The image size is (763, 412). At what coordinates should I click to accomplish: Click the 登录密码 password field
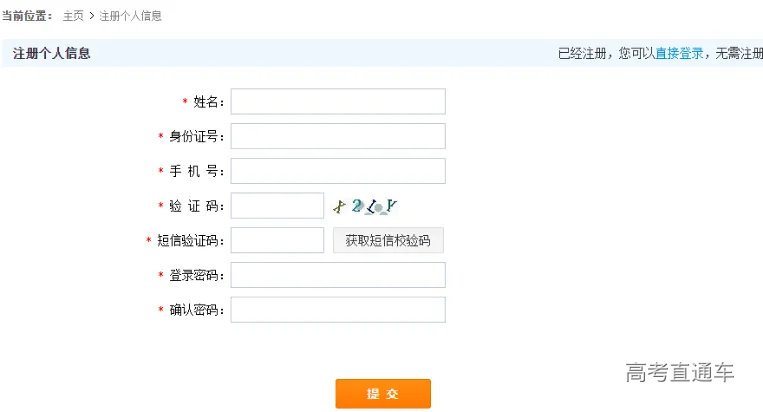click(x=338, y=275)
